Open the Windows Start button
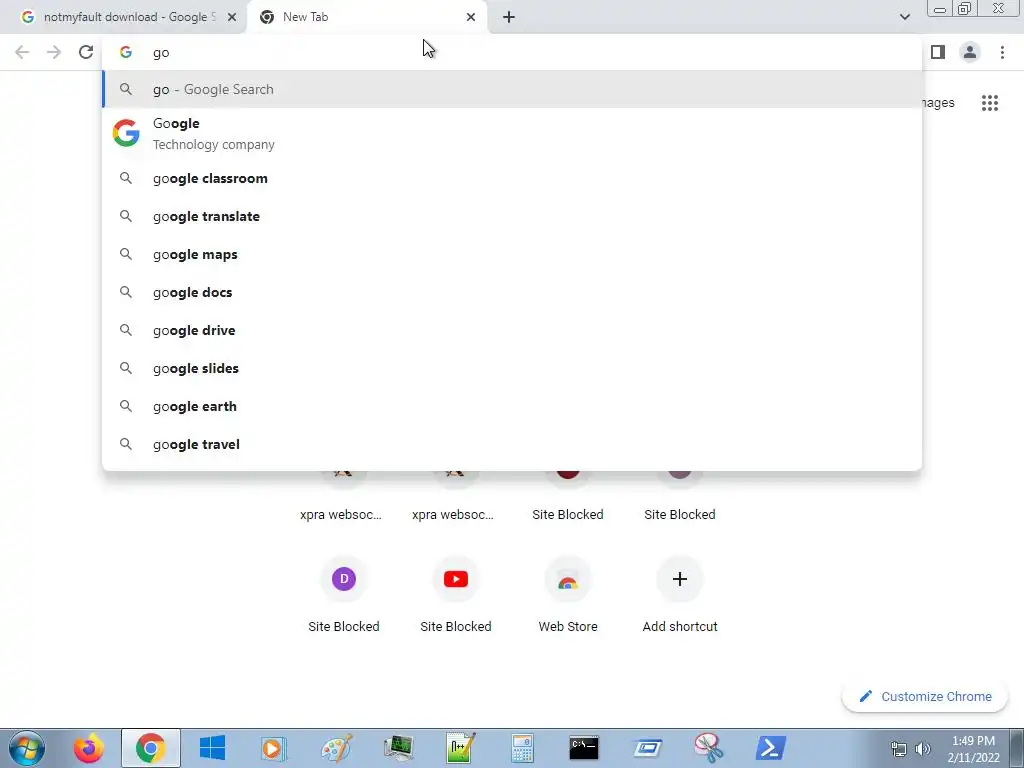Image resolution: width=1024 pixels, height=768 pixels. (27, 748)
